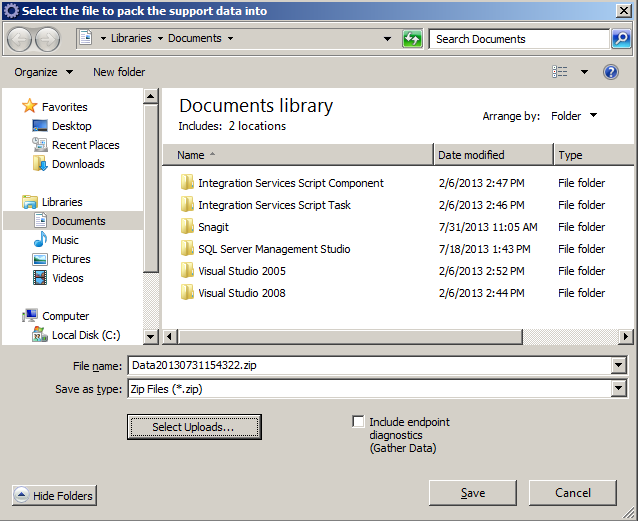Image resolution: width=638 pixels, height=521 pixels.
Task: Click the help question mark icon
Action: coord(611,72)
